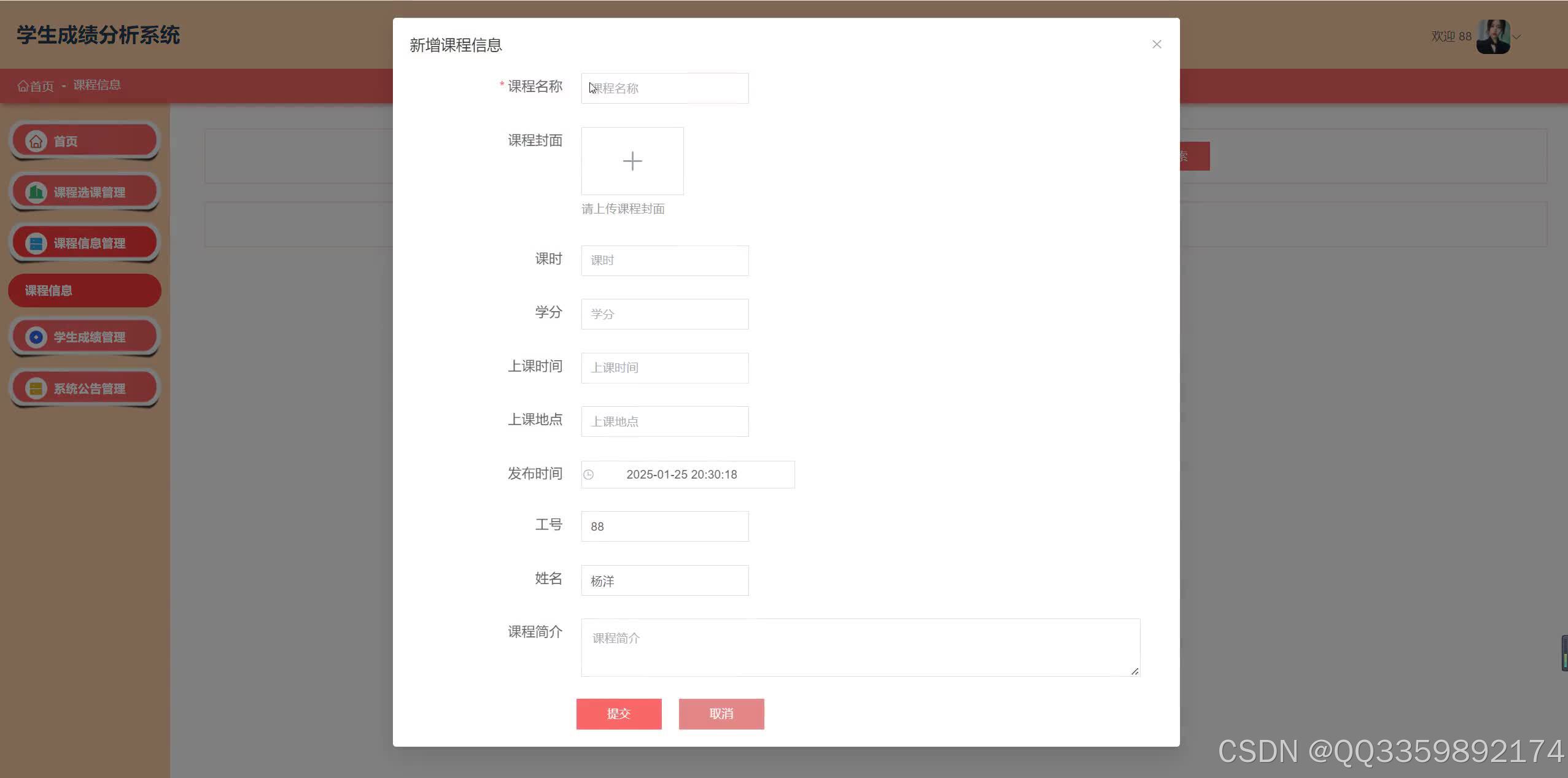The width and height of the screenshot is (1568, 778).
Task: Click the 课程名称 input field
Action: (664, 88)
